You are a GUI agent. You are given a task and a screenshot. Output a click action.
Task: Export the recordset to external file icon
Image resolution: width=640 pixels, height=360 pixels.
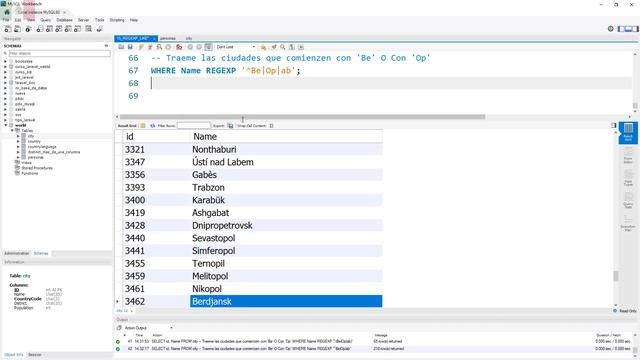click(x=230, y=126)
